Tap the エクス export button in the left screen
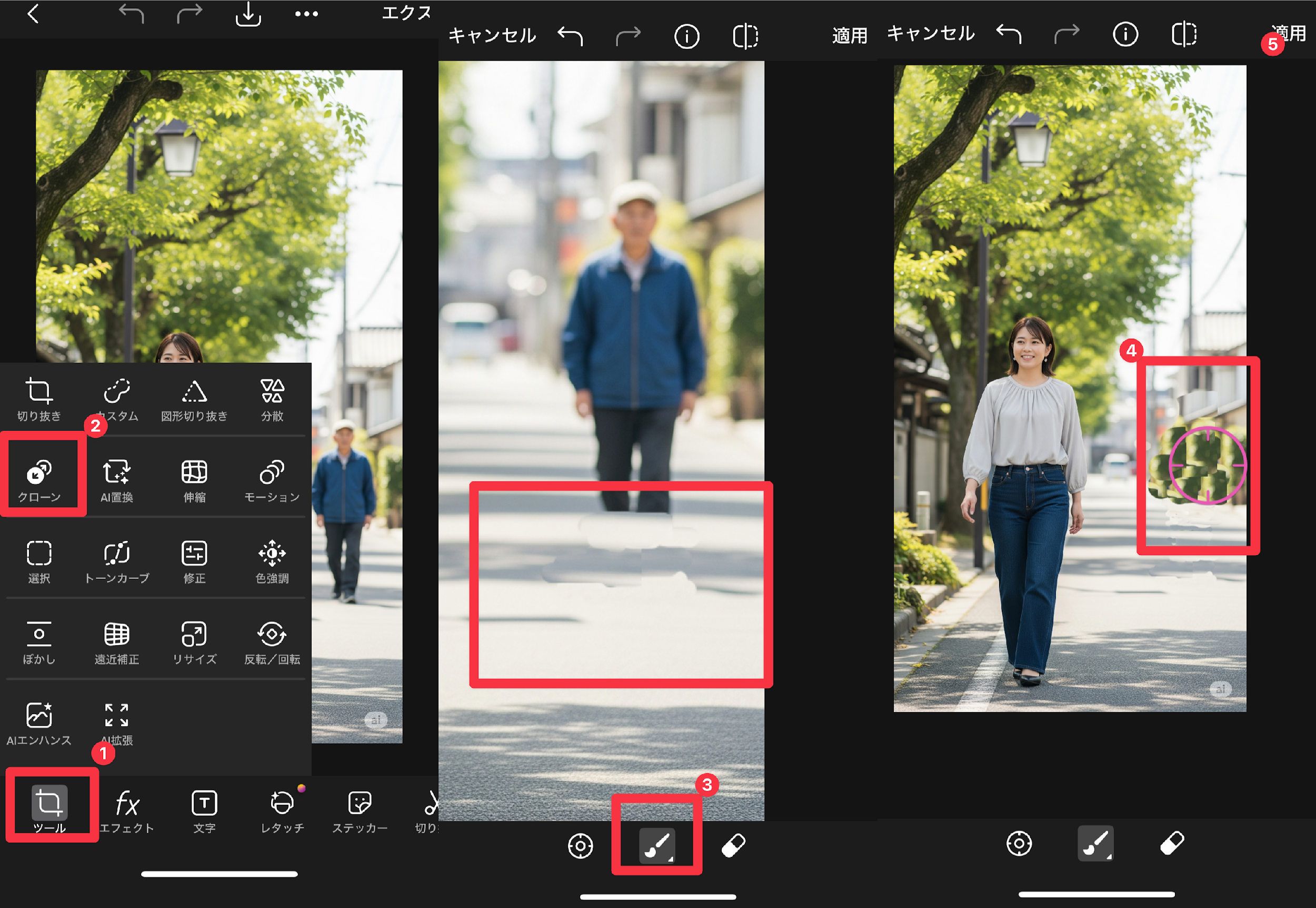Screen dimensions: 1316x908 [x=406, y=13]
